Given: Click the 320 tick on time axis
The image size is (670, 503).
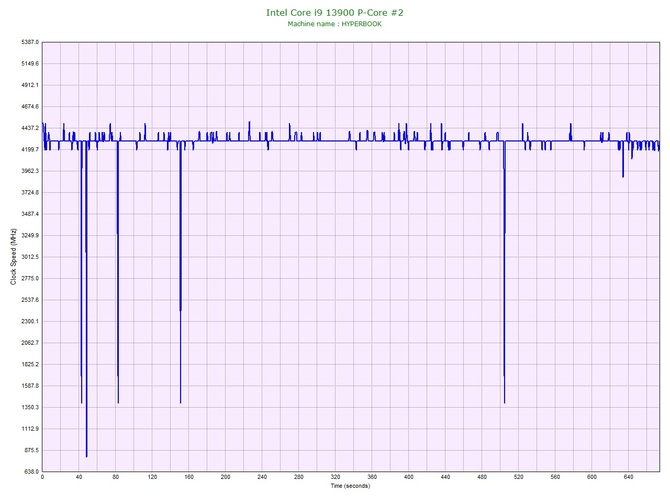Looking at the screenshot, I should pyautogui.click(x=335, y=477).
